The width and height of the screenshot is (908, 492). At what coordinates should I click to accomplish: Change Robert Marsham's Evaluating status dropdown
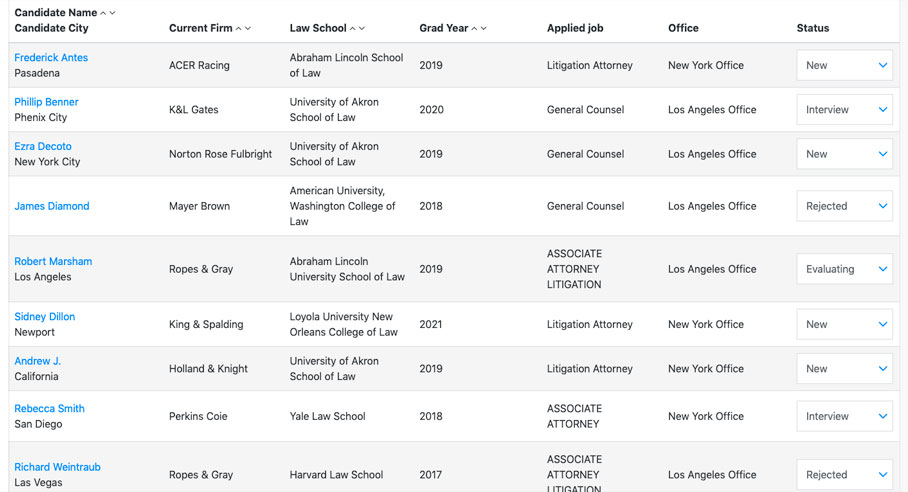844,269
